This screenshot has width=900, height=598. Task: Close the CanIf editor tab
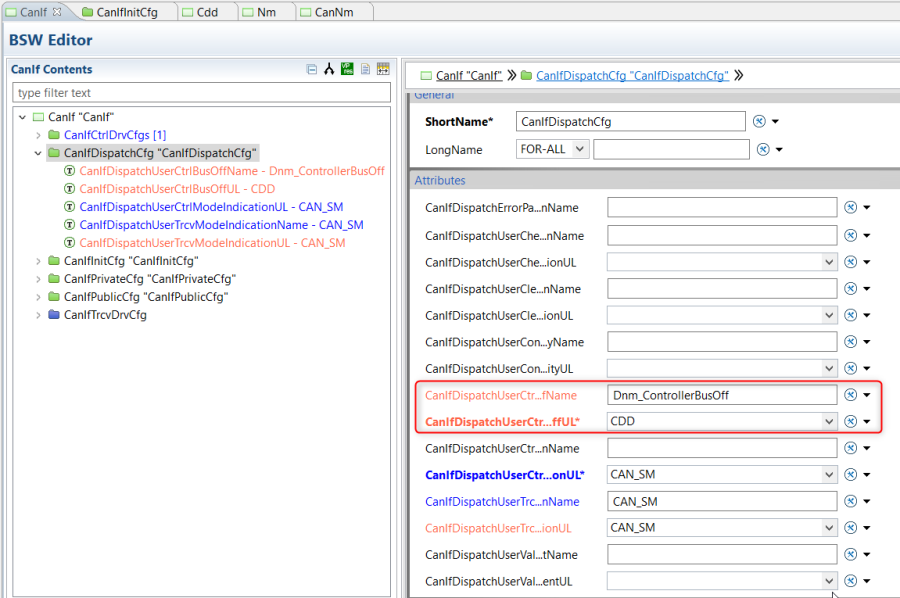57,11
